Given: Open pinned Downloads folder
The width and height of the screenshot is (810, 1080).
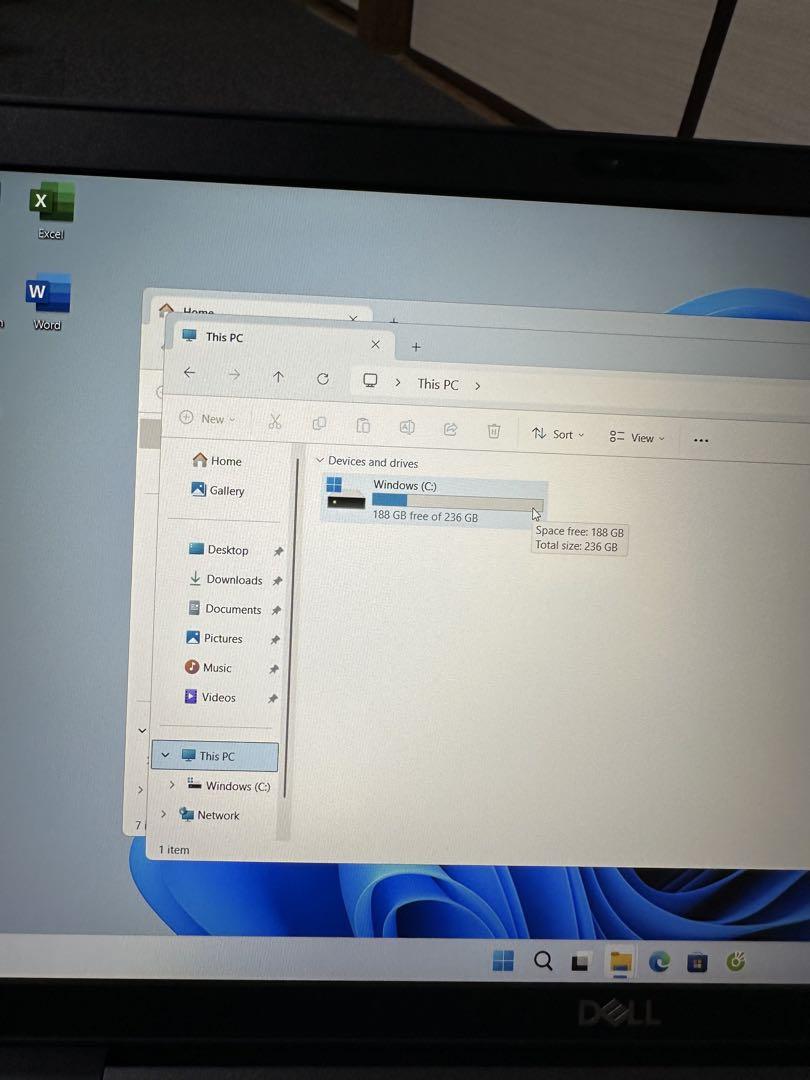Looking at the screenshot, I should [225, 579].
